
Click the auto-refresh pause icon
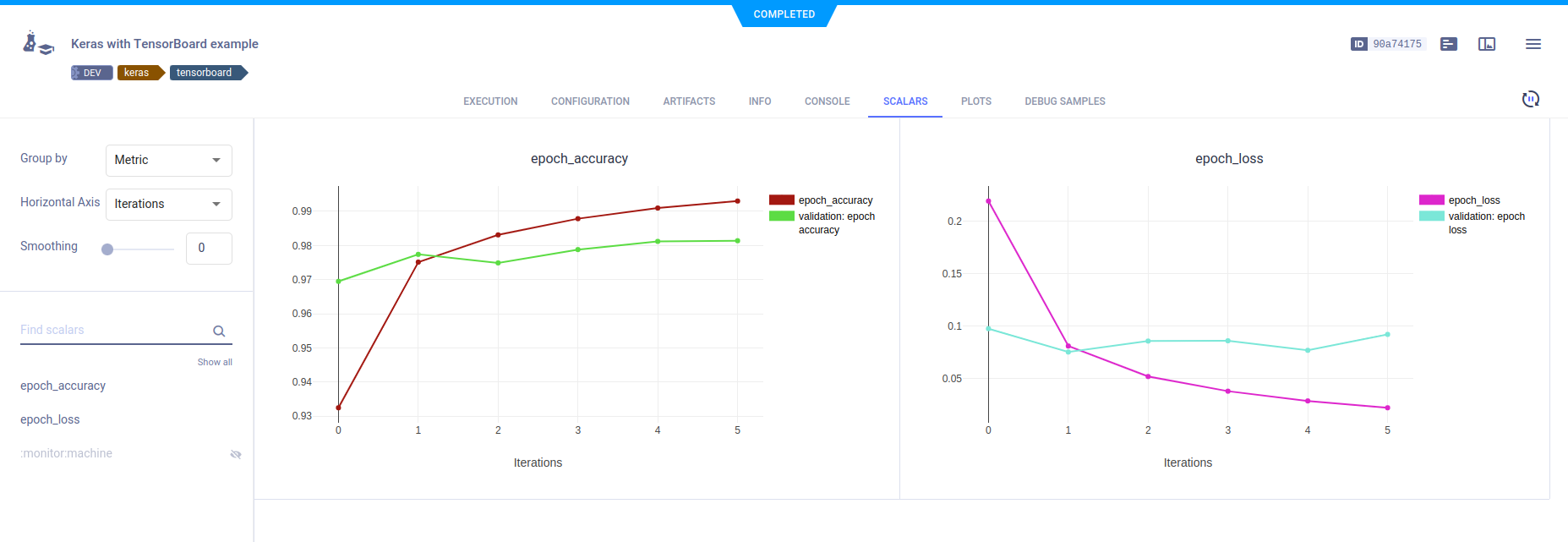click(1531, 99)
